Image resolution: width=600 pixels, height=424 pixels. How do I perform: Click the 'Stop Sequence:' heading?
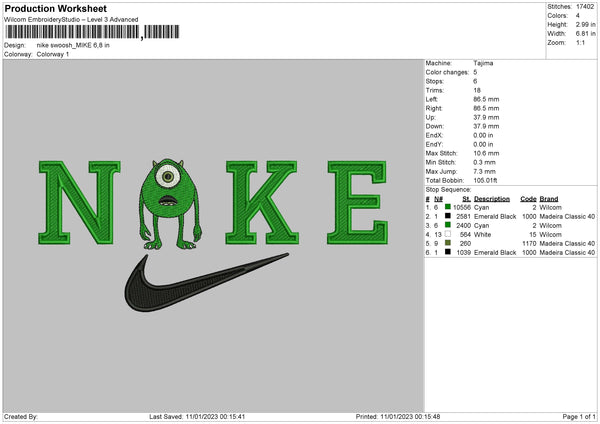coord(448,190)
